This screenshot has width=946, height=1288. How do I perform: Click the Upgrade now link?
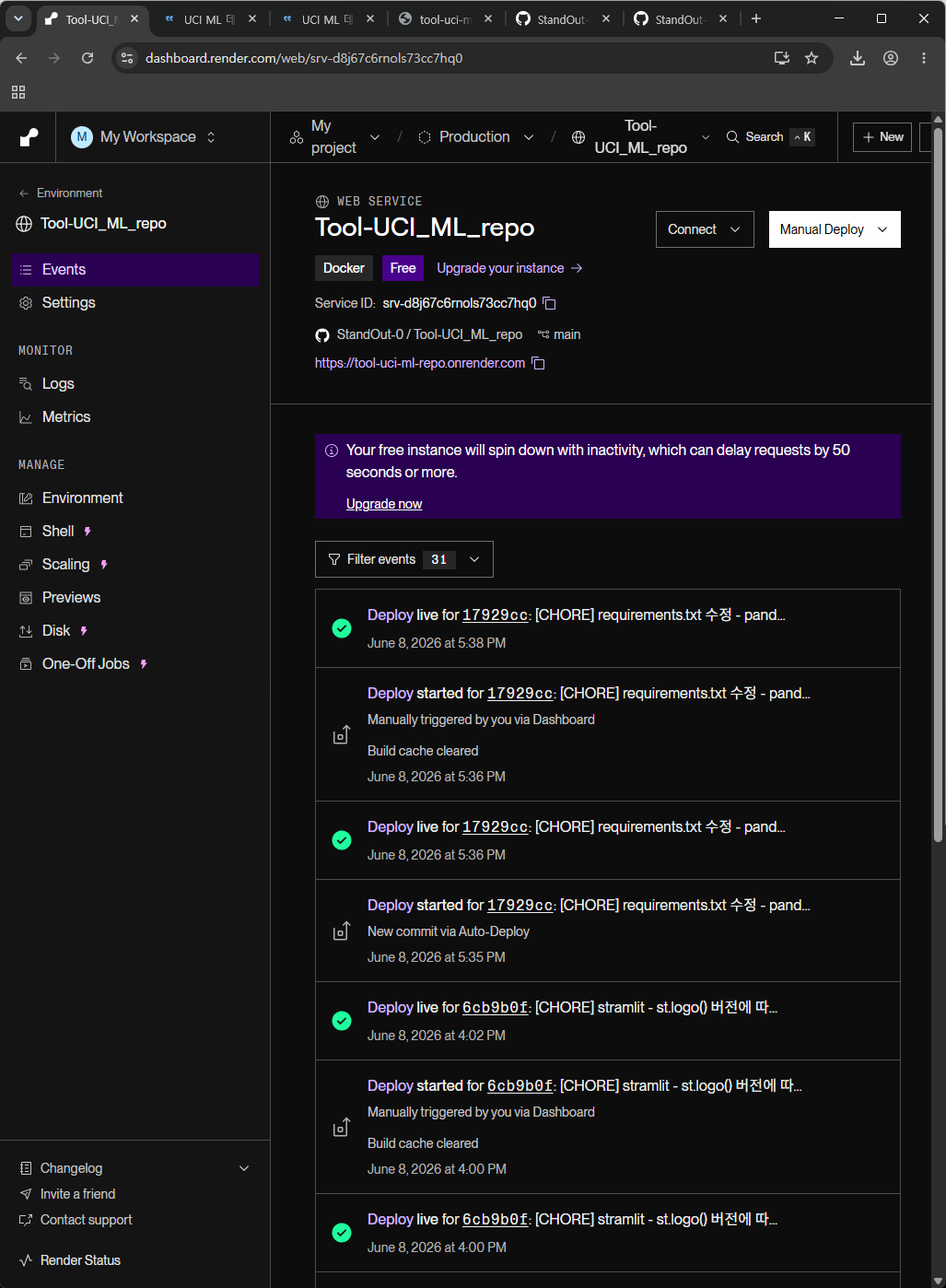tap(384, 504)
